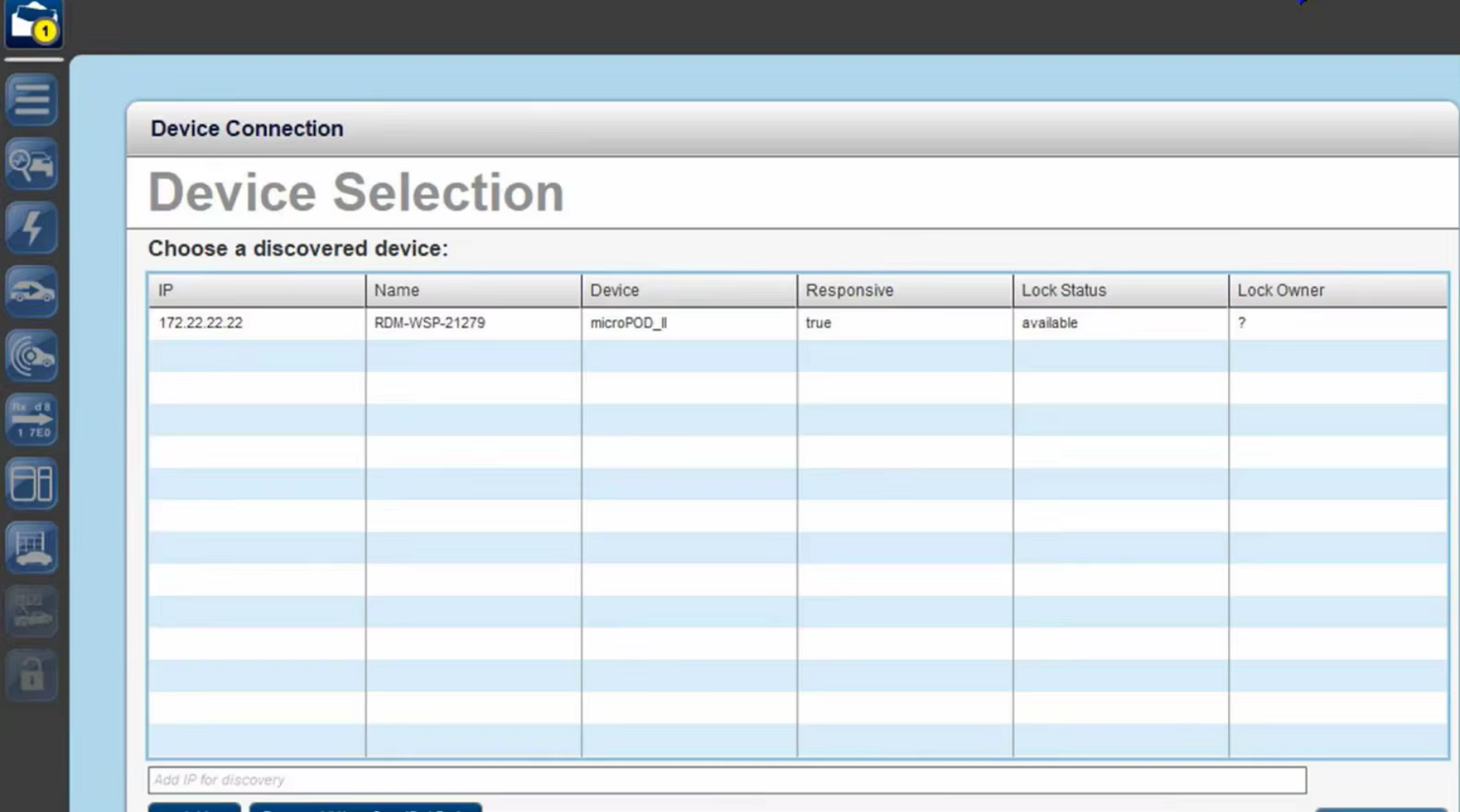
Task: Click the Add IP for discovery field
Action: pyautogui.click(x=726, y=780)
